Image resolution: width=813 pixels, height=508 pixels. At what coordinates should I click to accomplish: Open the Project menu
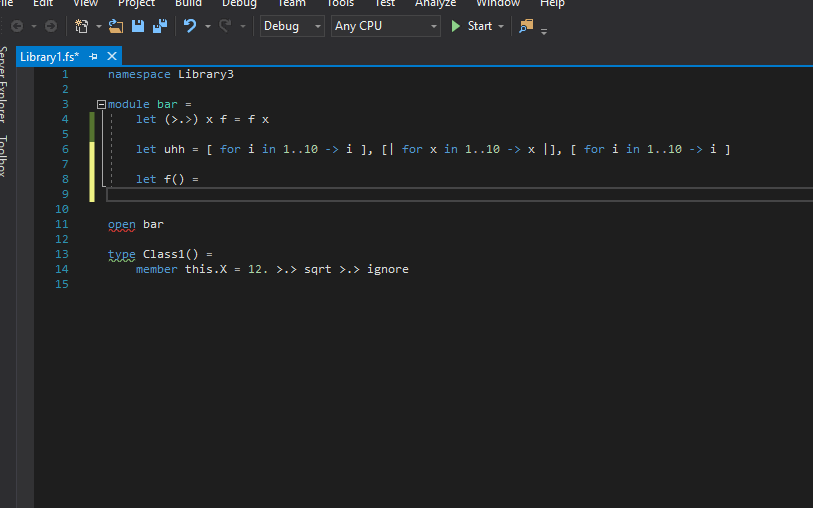coord(136,3)
